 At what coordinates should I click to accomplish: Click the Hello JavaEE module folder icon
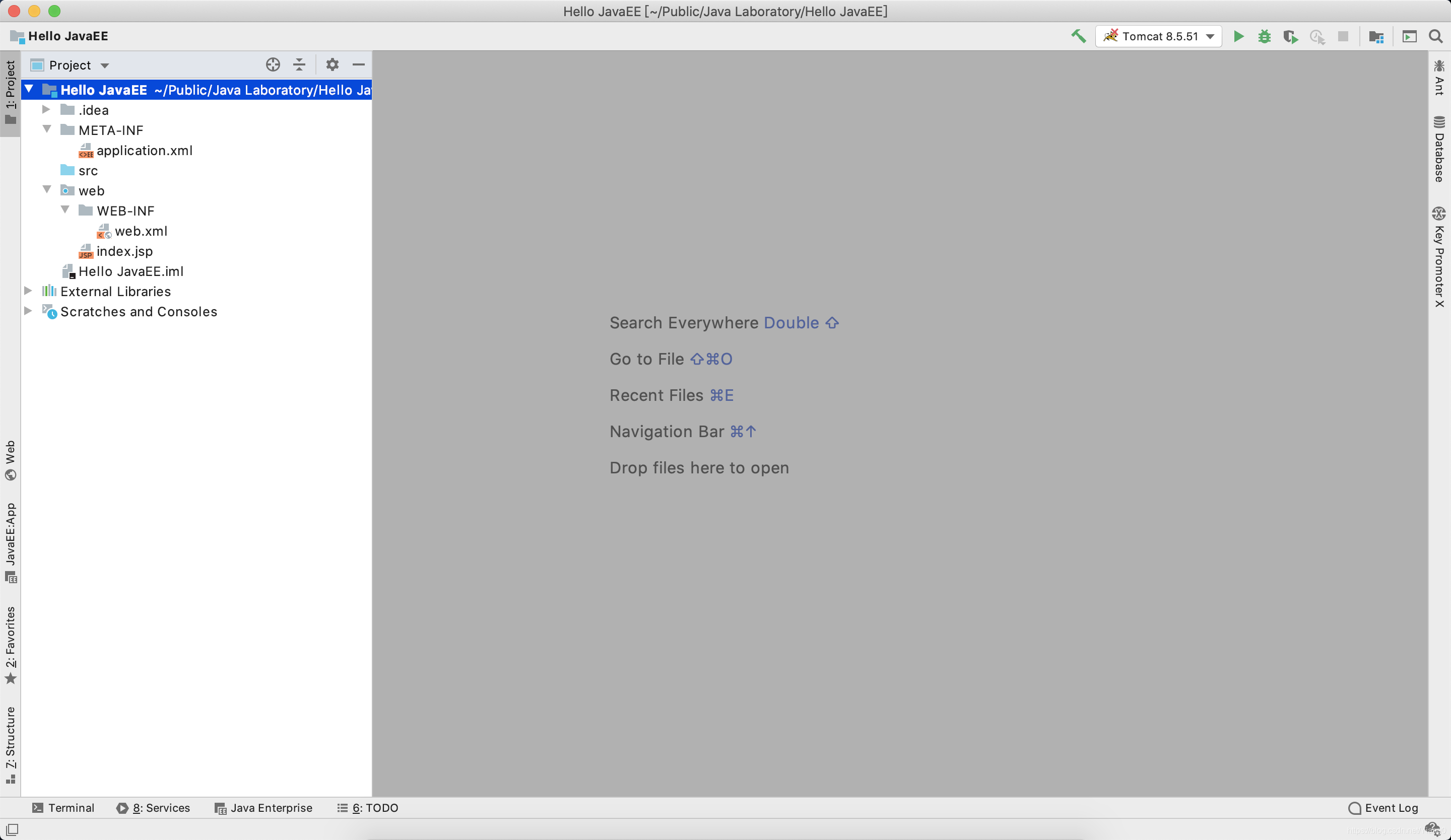49,90
